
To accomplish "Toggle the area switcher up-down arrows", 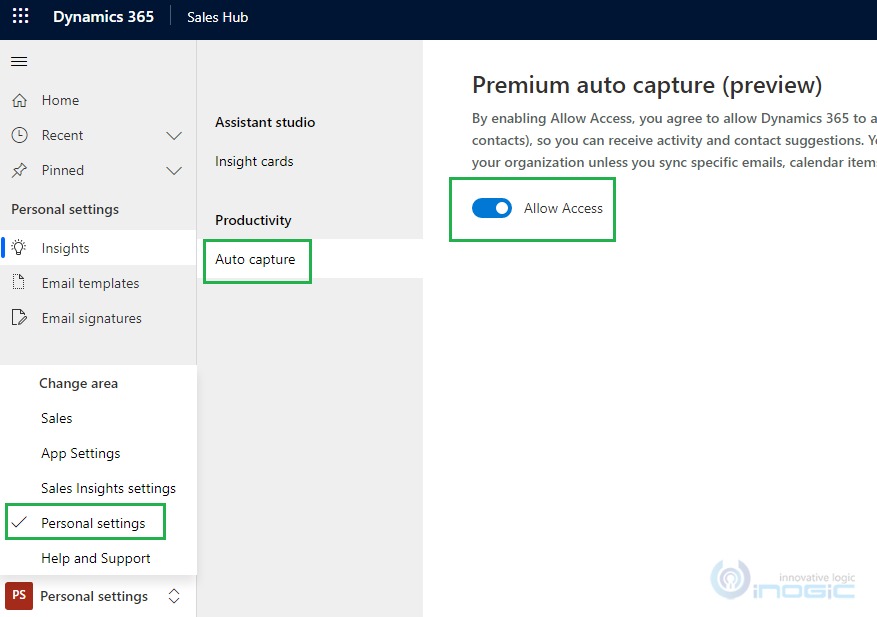I will click(174, 596).
